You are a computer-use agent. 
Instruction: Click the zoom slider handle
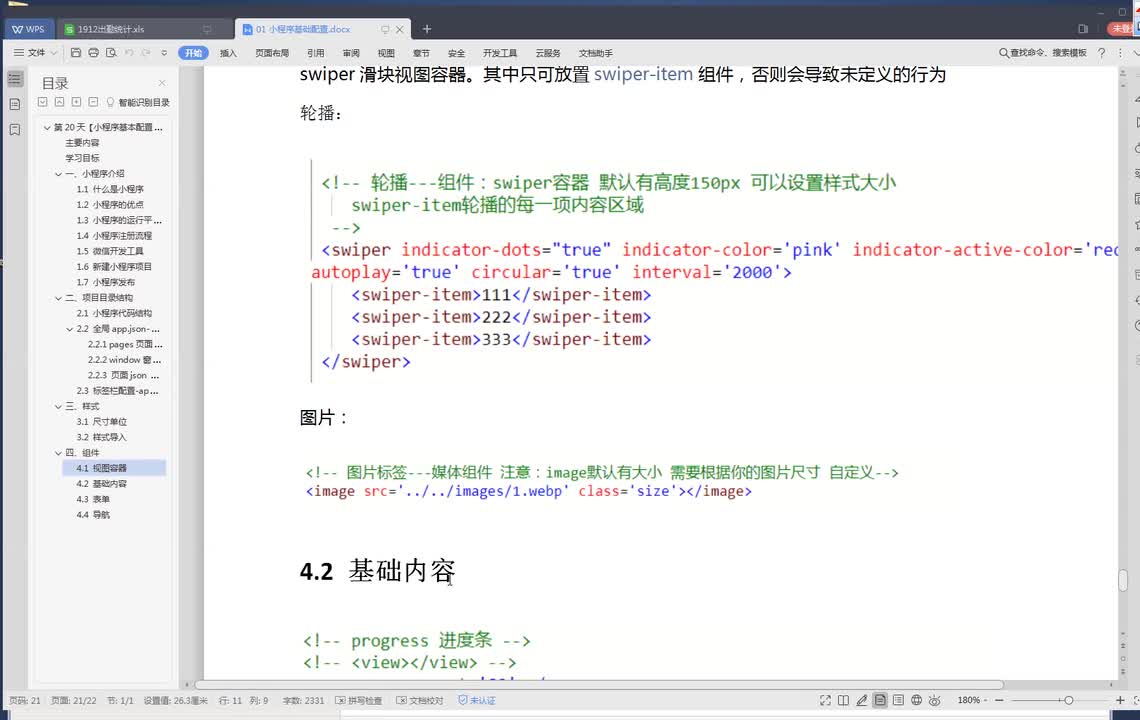click(x=1068, y=700)
